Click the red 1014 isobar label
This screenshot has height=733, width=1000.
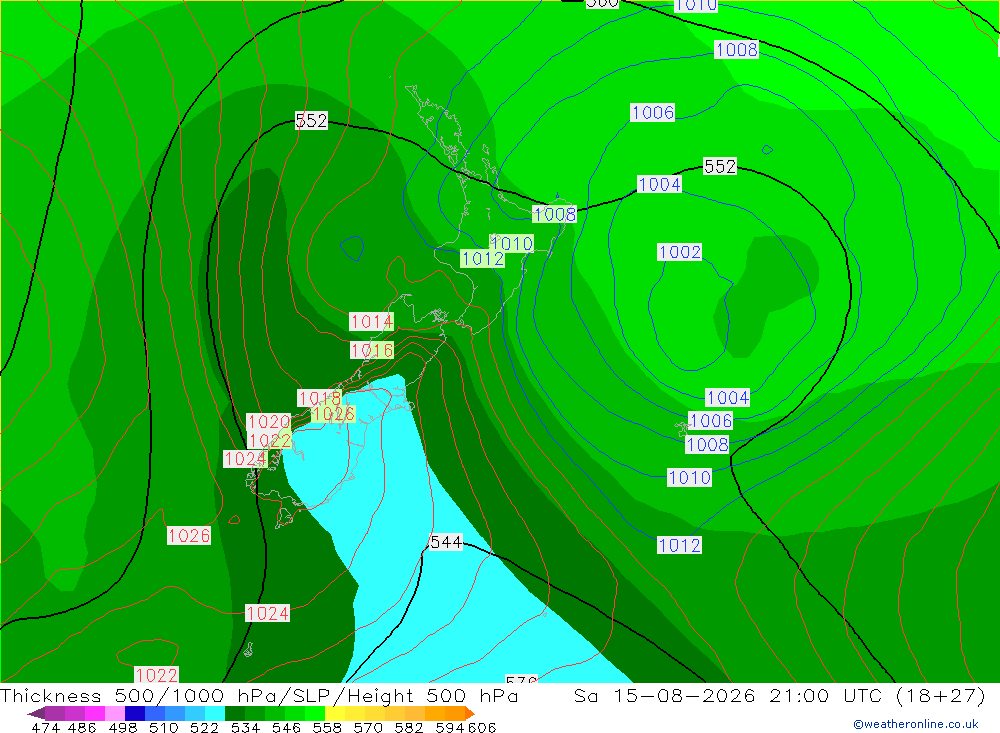(x=371, y=322)
